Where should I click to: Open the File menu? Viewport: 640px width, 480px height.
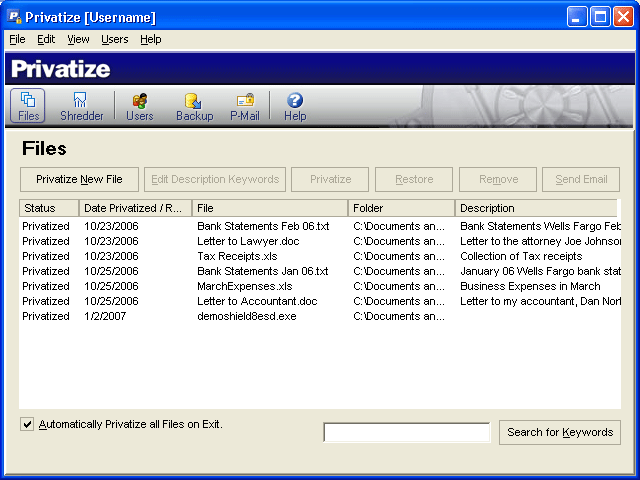(17, 39)
